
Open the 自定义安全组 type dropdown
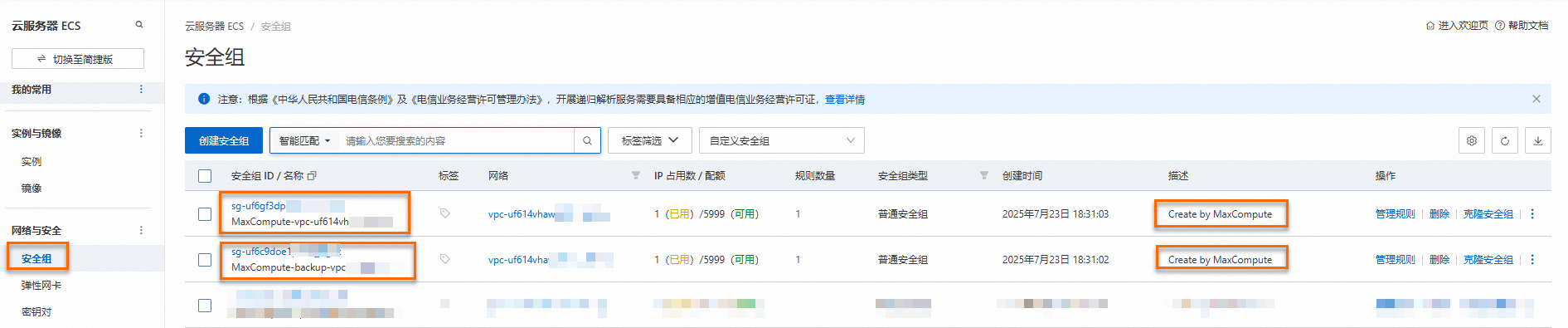782,140
